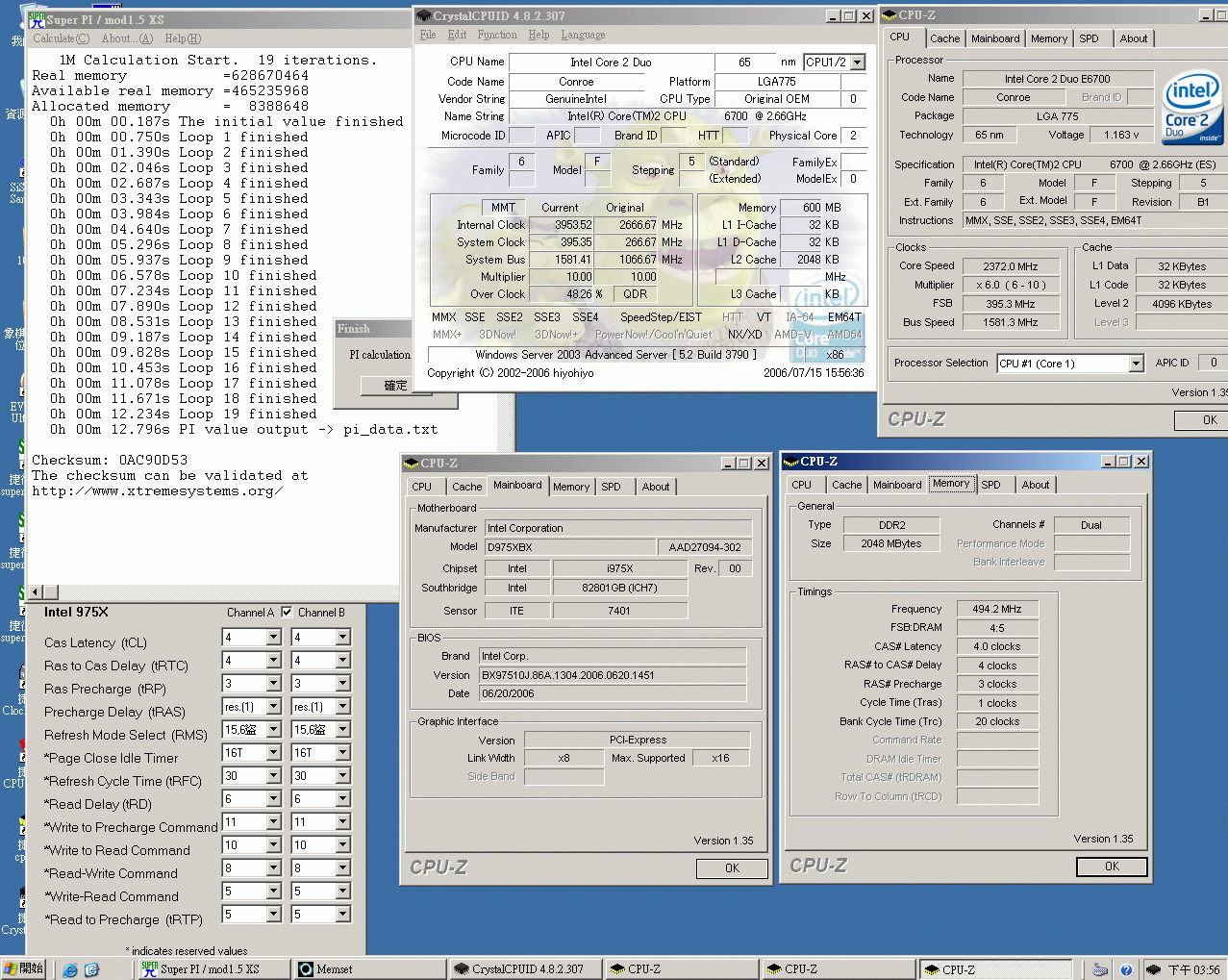Screen dimensions: 1228x980
Task: Click Super PI horizontal scrollbar left arrow
Action: click(37, 592)
